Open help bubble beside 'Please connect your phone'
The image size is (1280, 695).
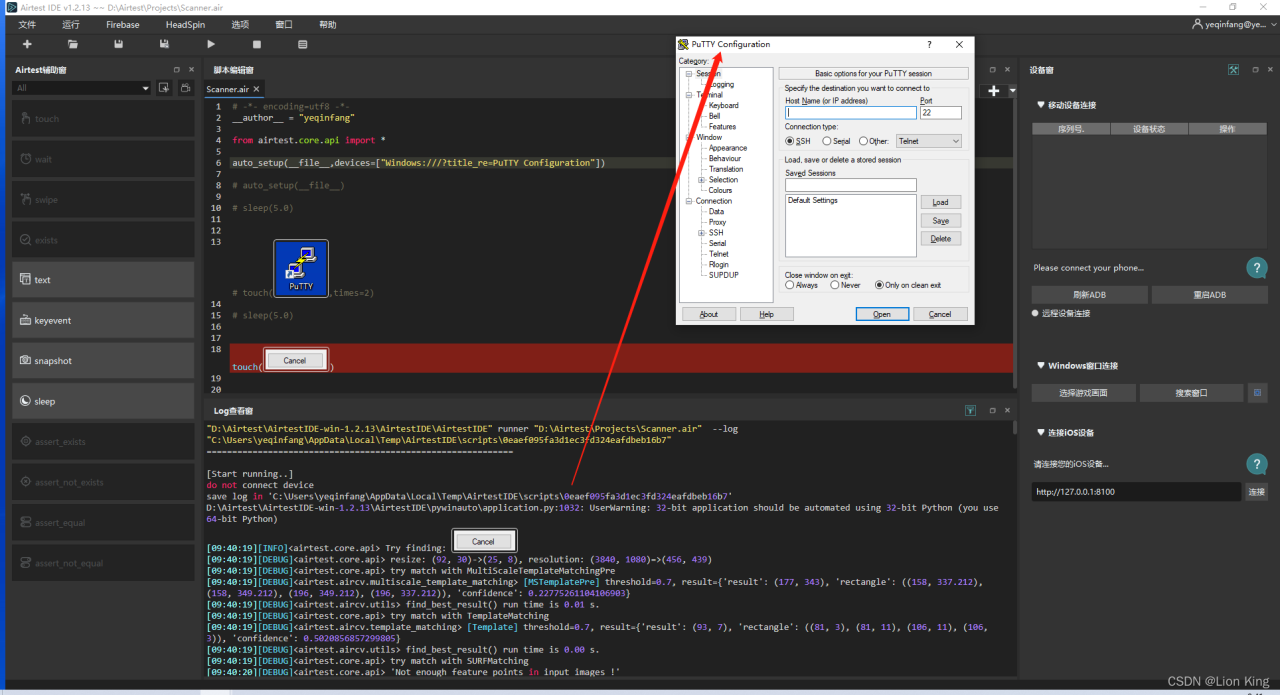pos(1257,268)
